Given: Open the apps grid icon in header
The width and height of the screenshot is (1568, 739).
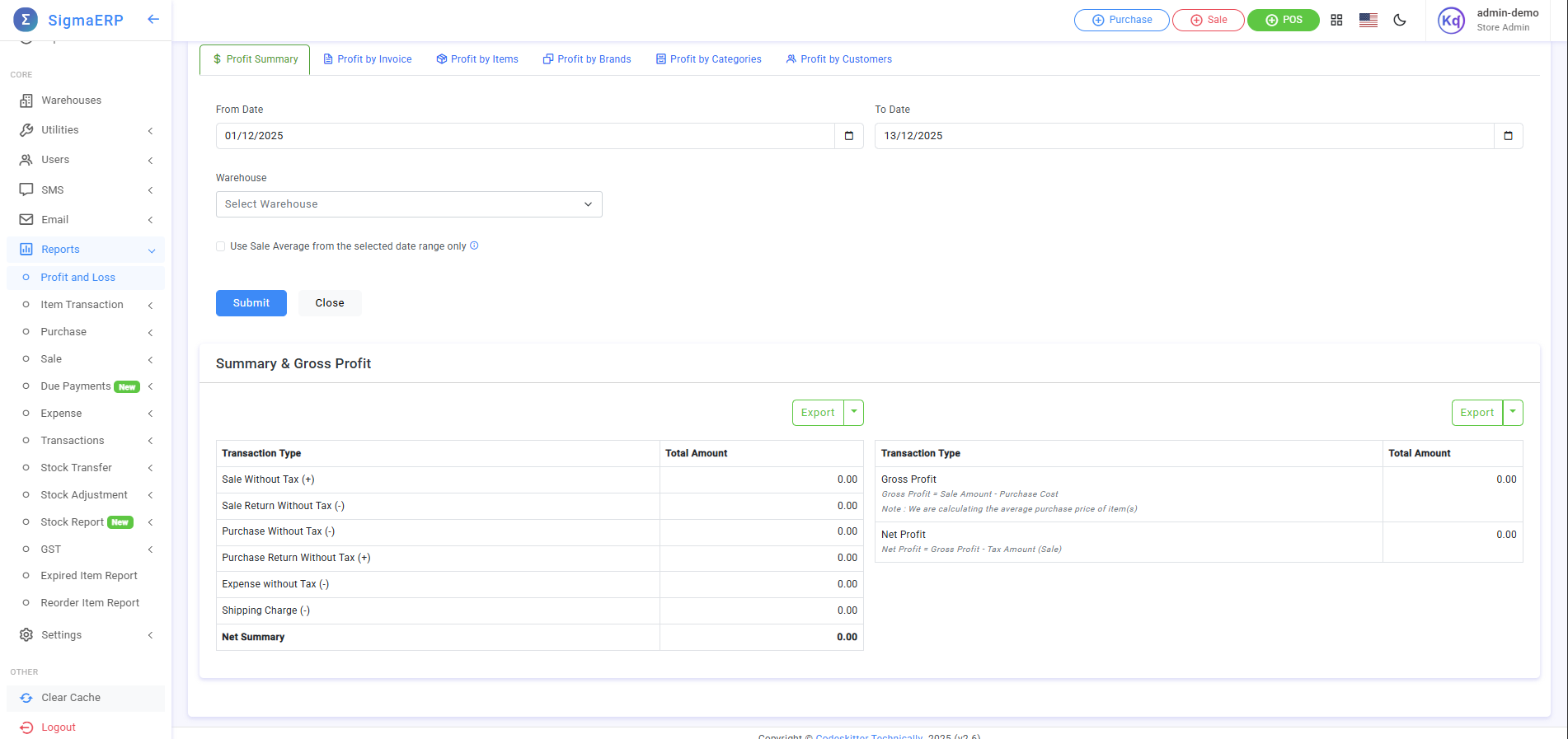Looking at the screenshot, I should 1336,20.
